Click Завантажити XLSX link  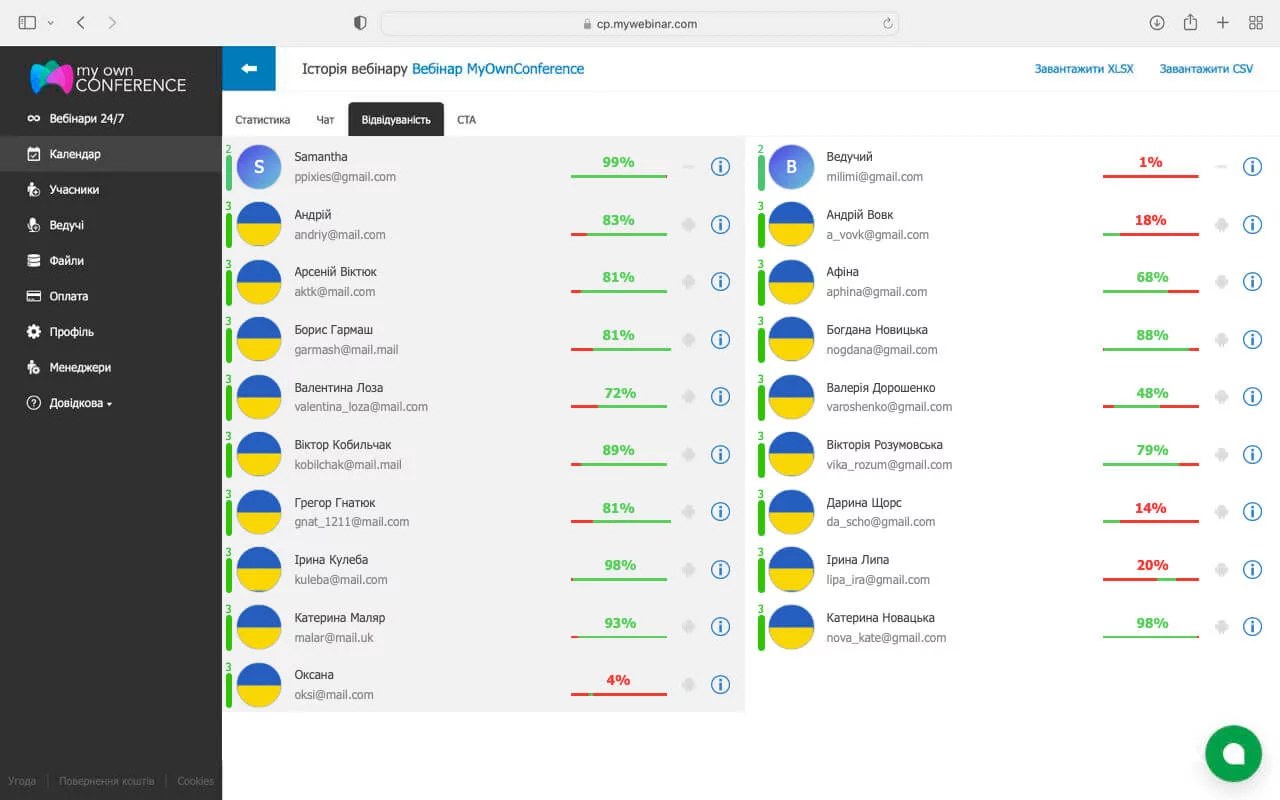tap(1084, 69)
